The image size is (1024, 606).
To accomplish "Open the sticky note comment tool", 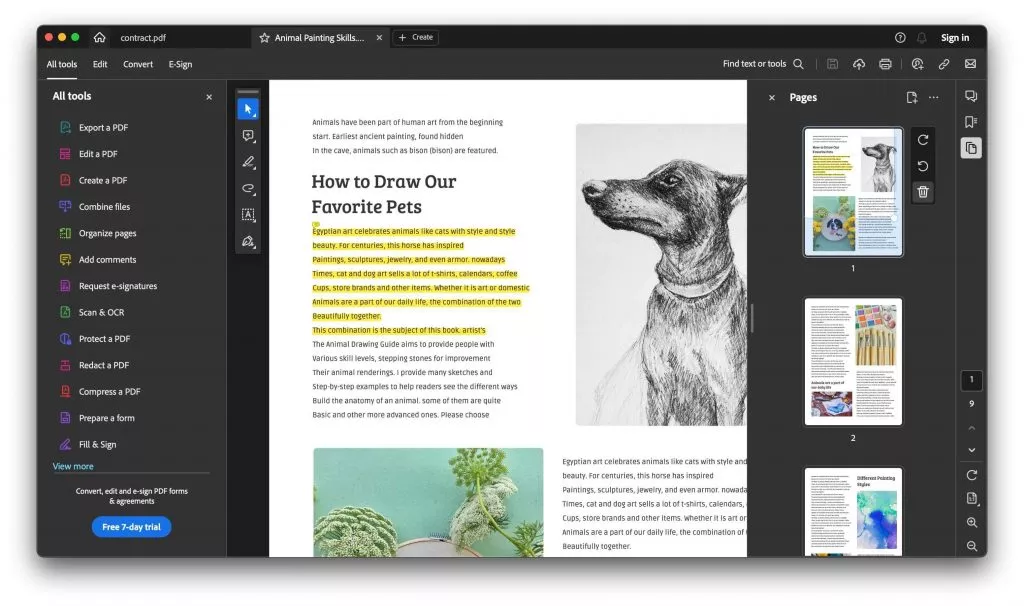I will 248,135.
